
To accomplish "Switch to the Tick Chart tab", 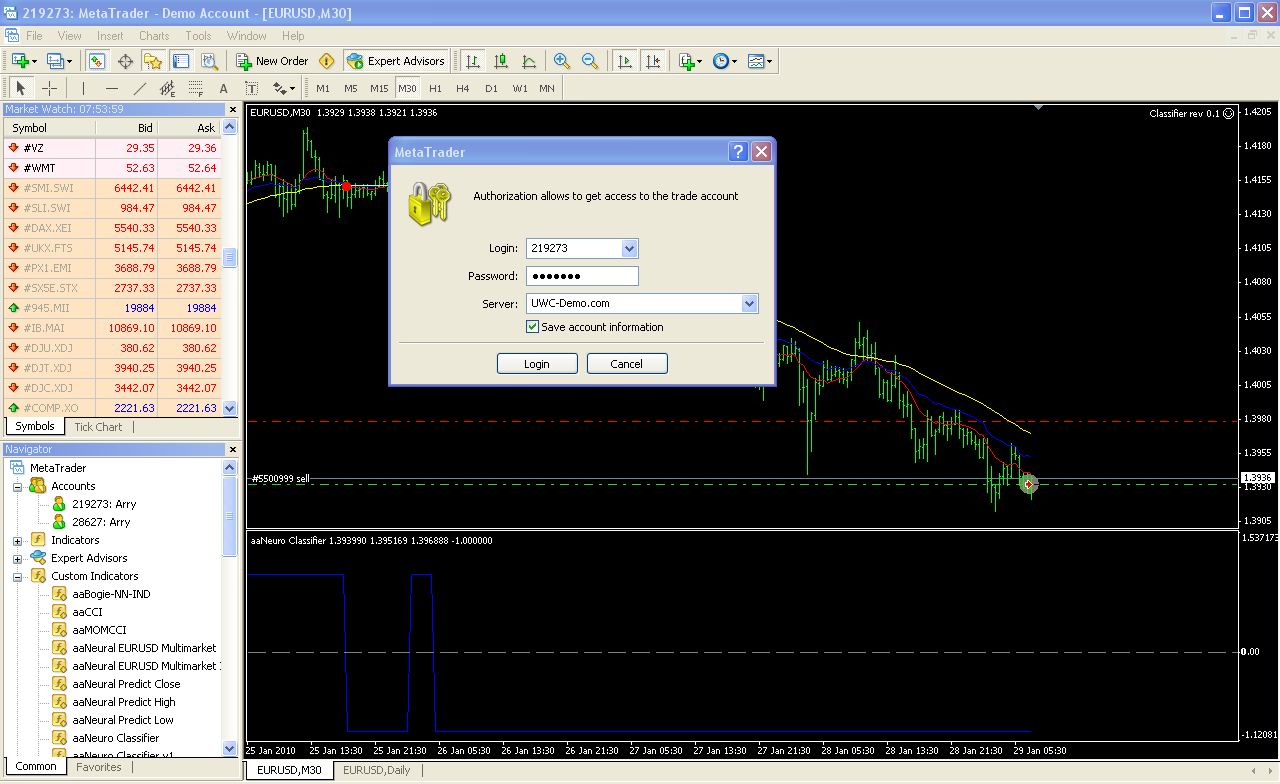I will pos(98,427).
